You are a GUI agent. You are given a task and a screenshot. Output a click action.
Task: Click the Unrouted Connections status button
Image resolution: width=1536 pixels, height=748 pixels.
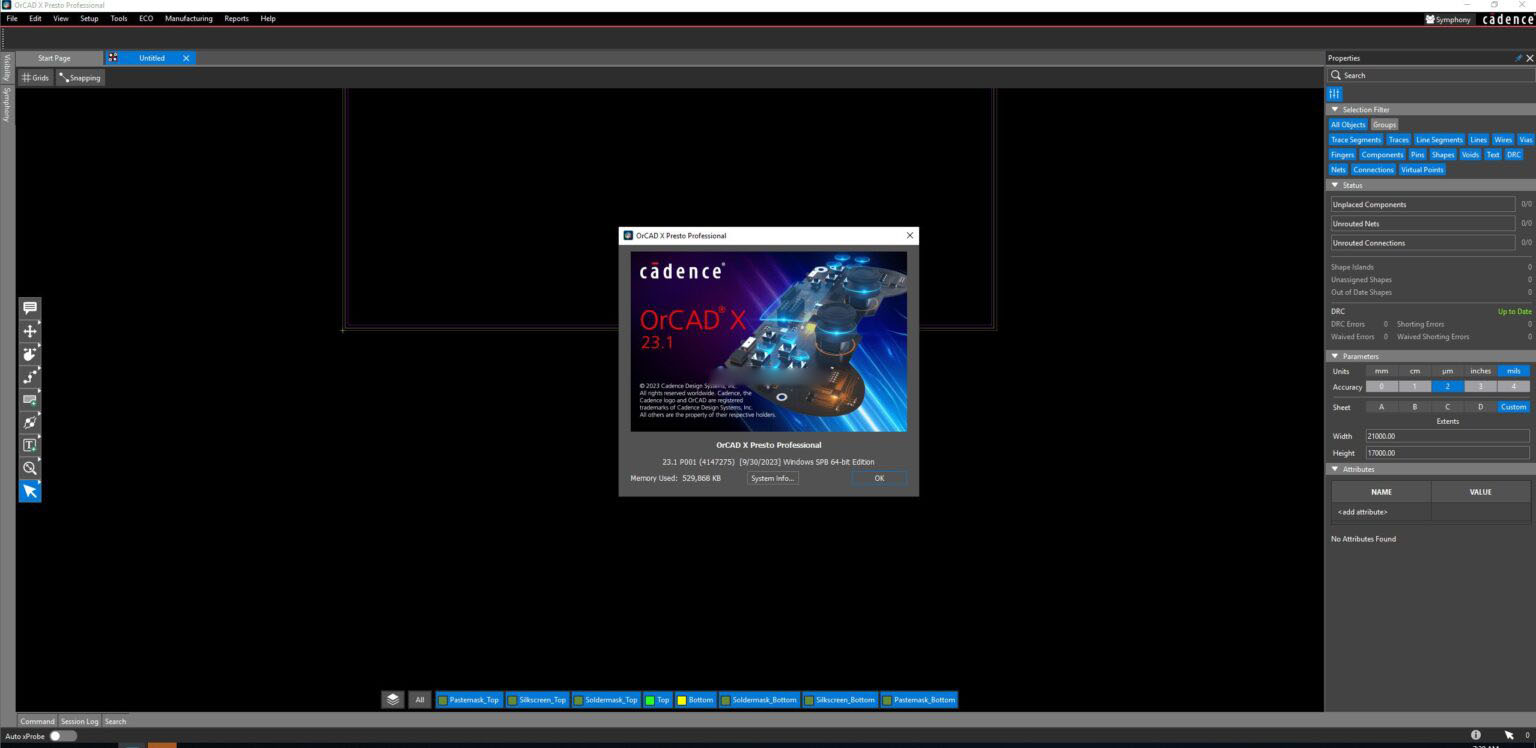1422,243
